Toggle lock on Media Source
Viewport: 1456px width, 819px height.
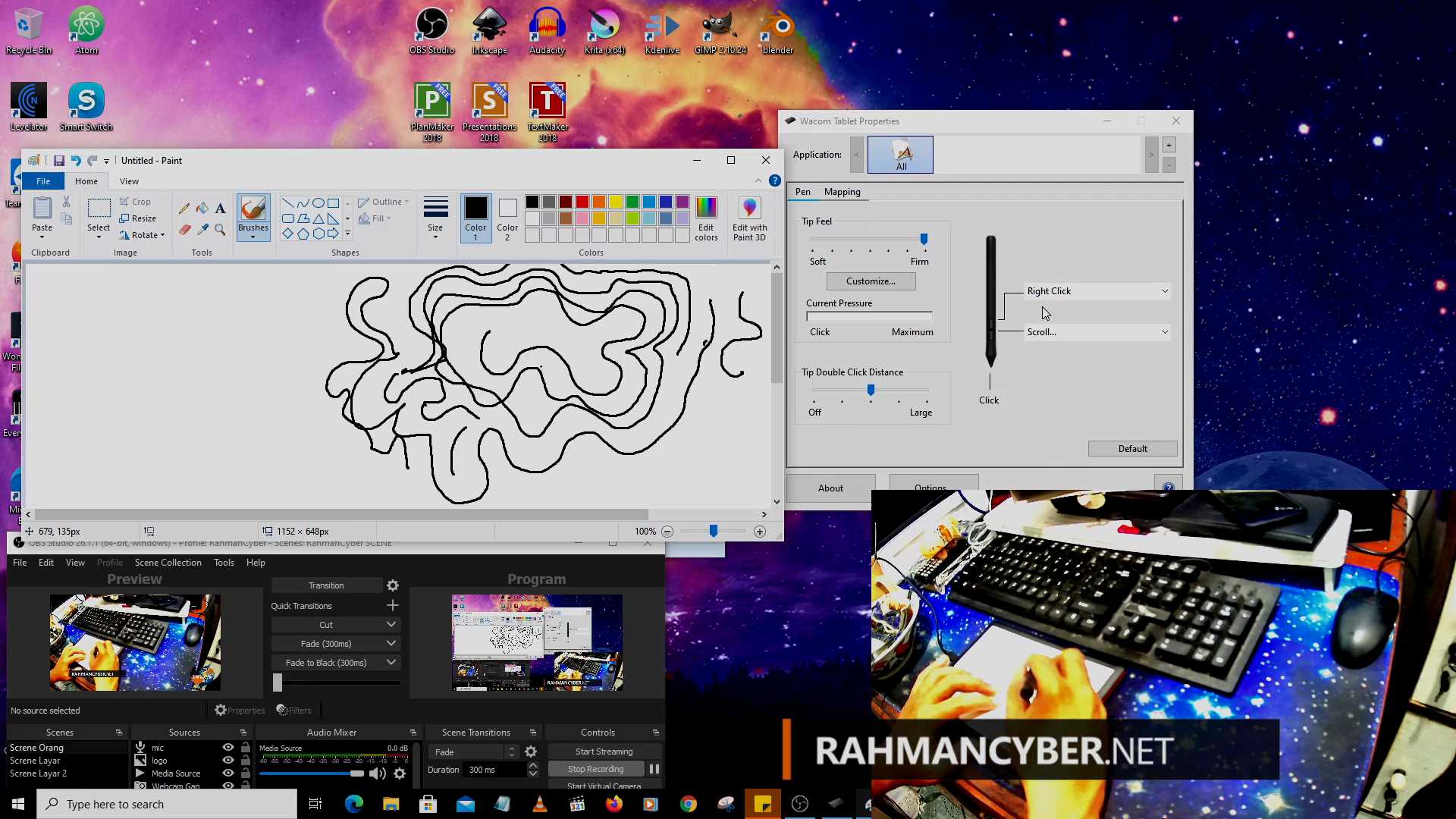coord(245,773)
